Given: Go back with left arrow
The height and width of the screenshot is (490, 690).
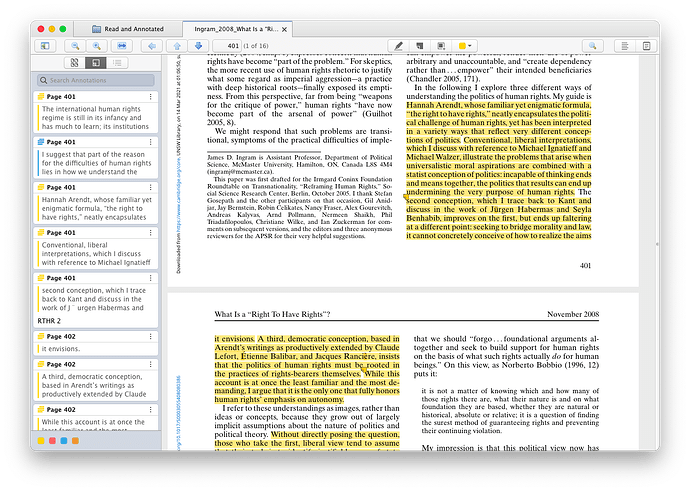Looking at the screenshot, I should pyautogui.click(x=152, y=46).
